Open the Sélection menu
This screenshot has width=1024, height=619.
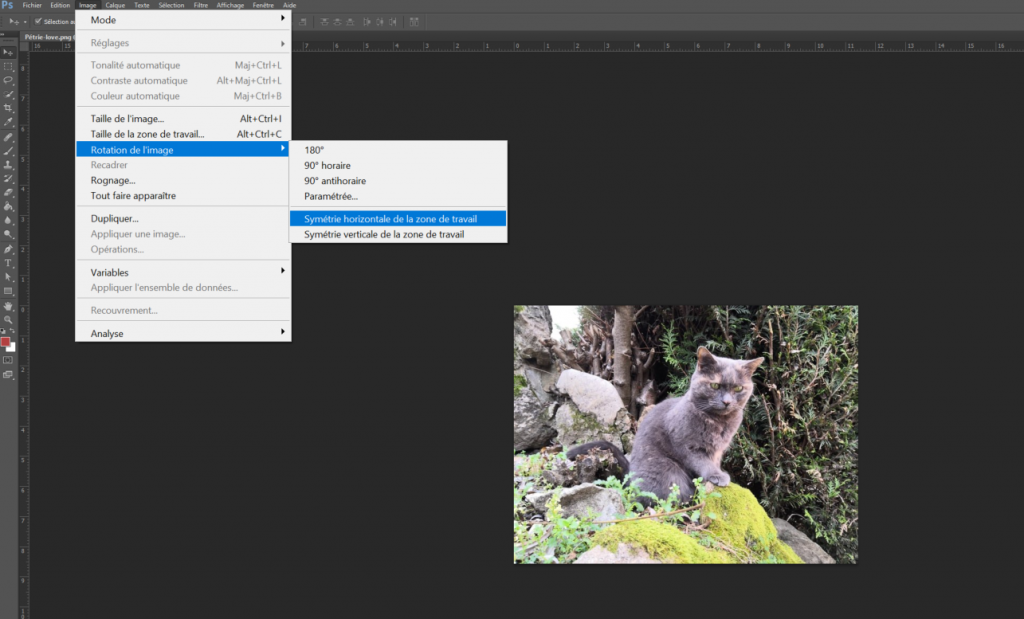click(x=171, y=5)
